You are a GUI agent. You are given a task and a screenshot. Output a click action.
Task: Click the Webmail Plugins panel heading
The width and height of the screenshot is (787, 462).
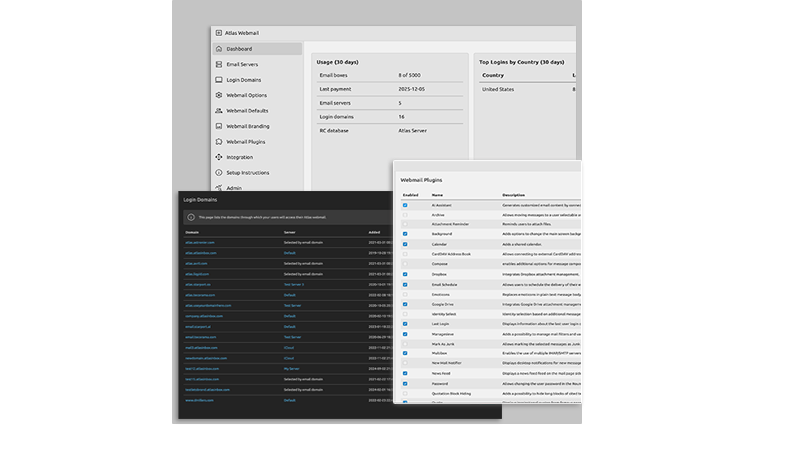click(421, 180)
